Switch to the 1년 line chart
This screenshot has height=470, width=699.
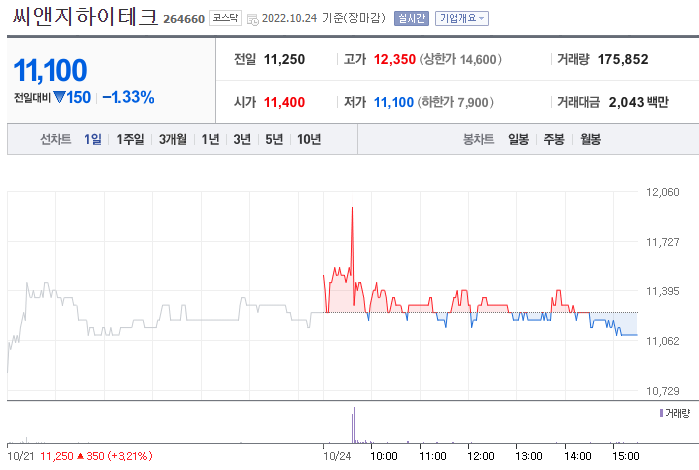pos(210,140)
